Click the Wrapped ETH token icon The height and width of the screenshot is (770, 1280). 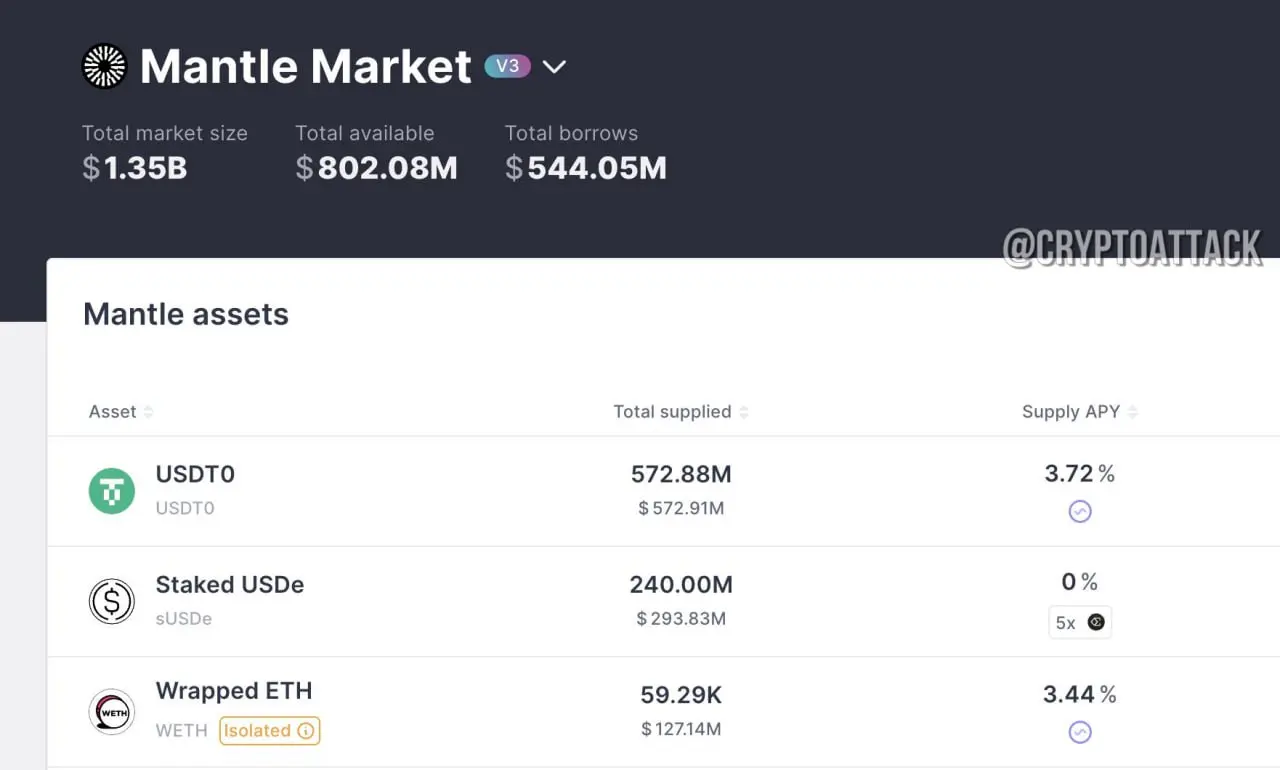[x=112, y=712]
